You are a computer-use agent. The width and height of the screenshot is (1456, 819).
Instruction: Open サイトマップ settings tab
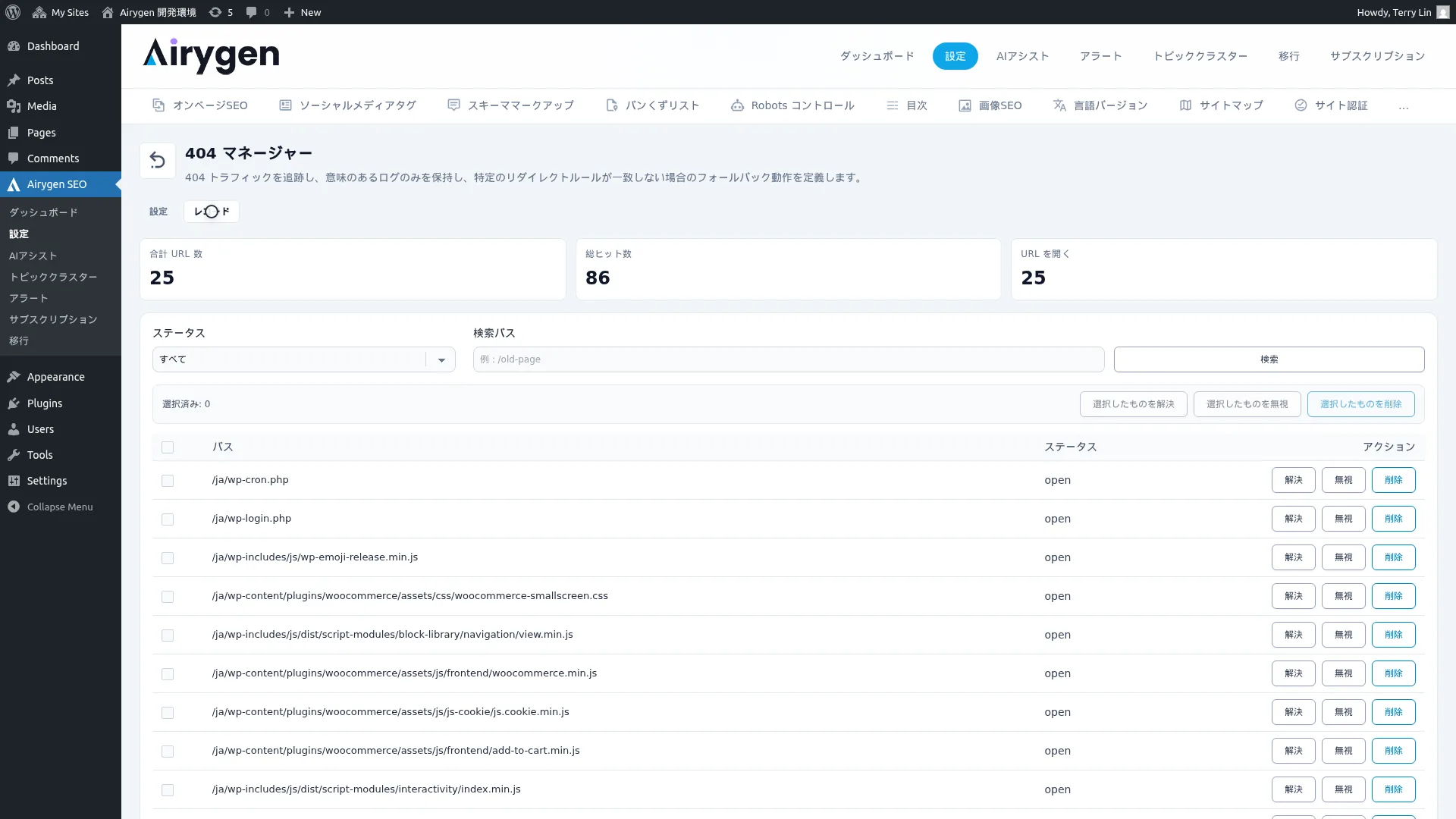point(1221,105)
